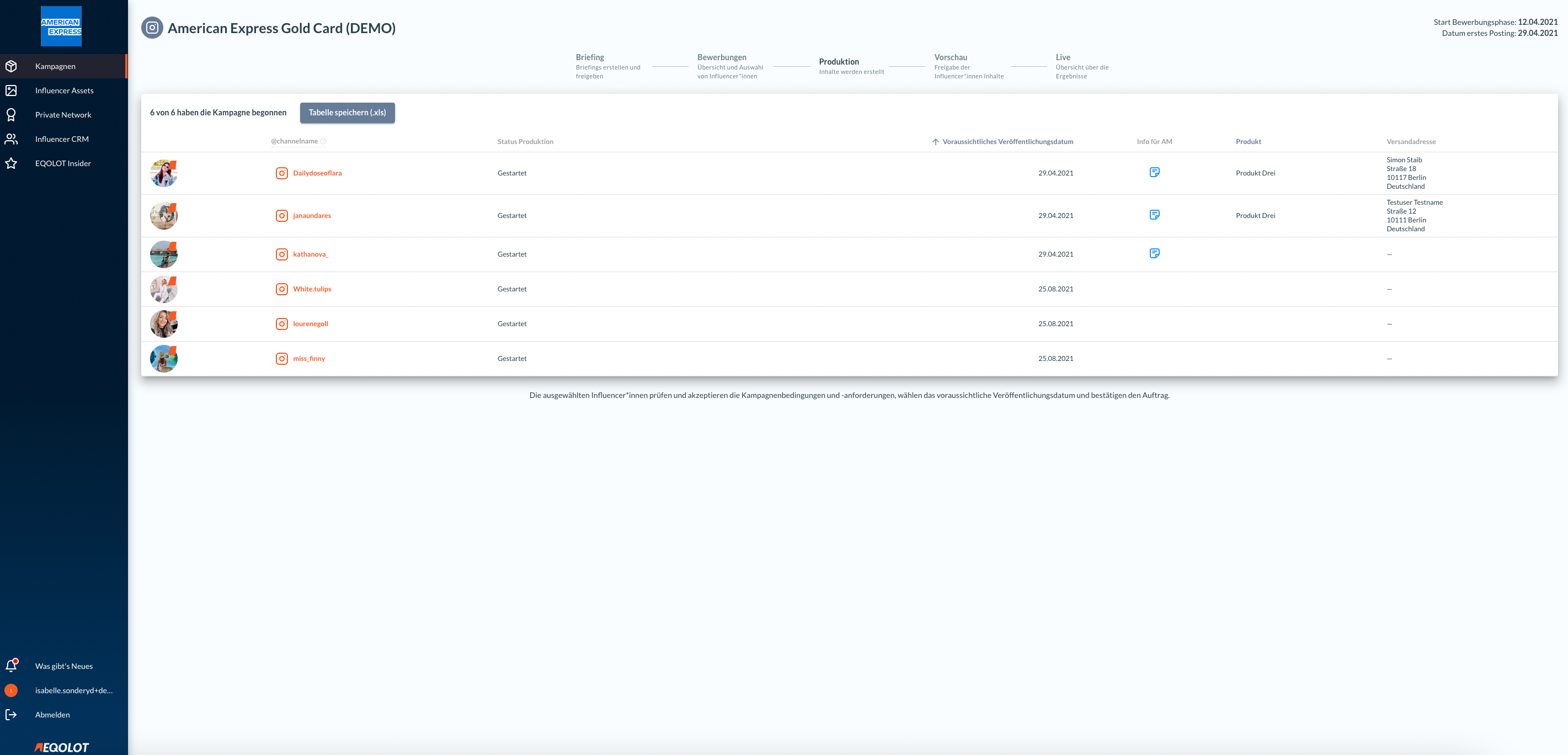Image resolution: width=1568 pixels, height=755 pixels.
Task: Click the Influencer Assets image icon
Action: click(x=11, y=91)
